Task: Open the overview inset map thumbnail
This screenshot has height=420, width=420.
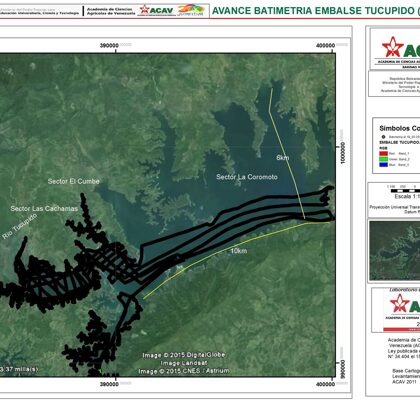Action: click(395, 251)
